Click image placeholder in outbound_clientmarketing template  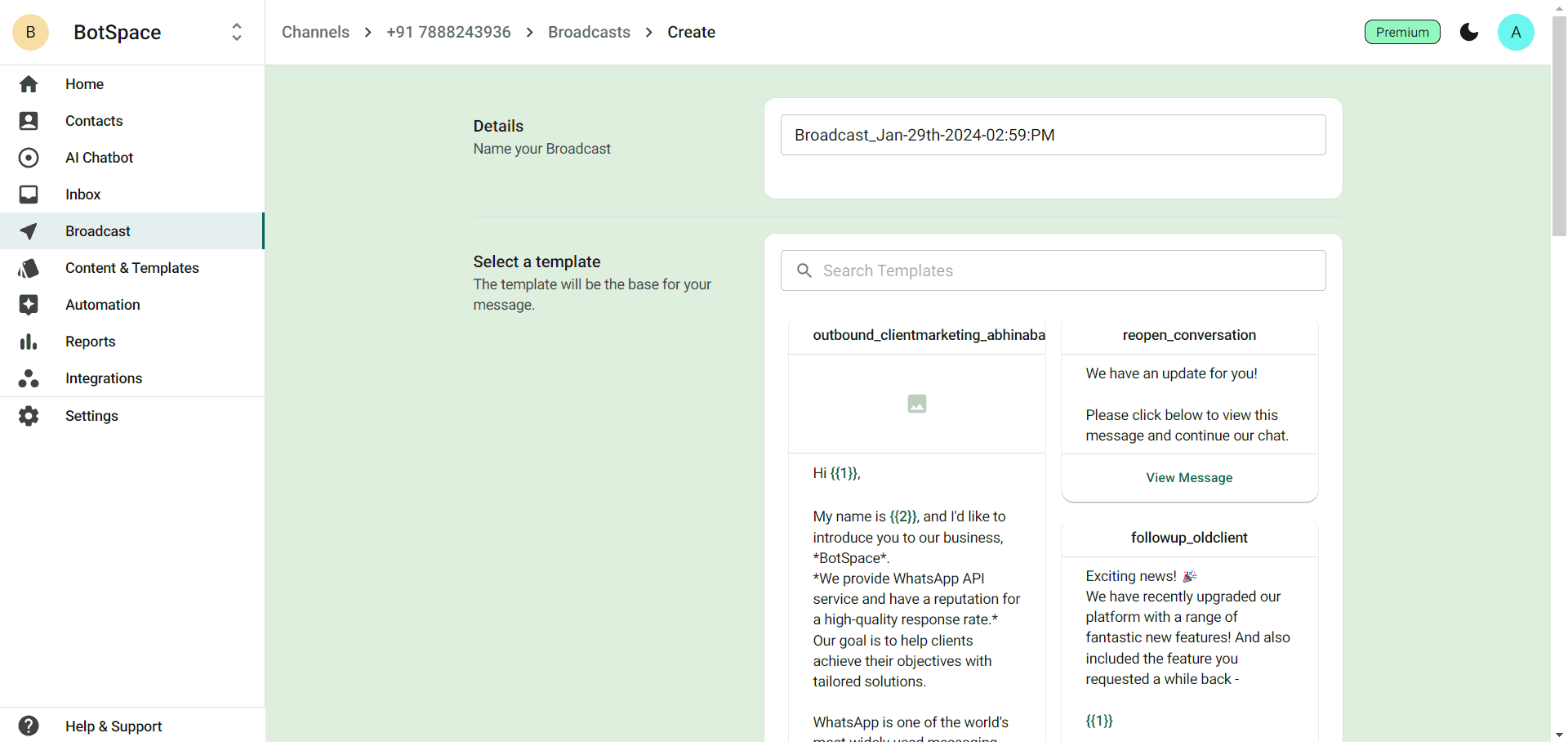pos(917,404)
